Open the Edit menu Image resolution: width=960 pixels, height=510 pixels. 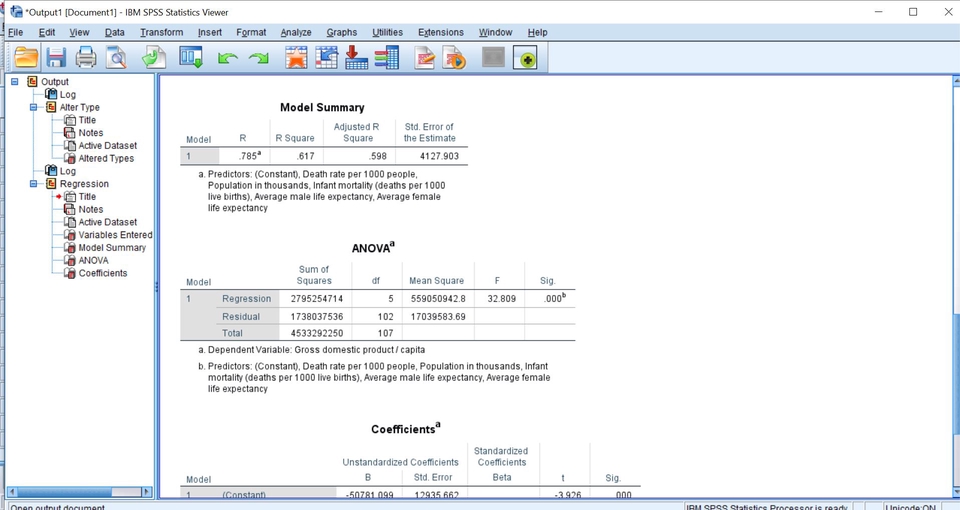[x=47, y=32]
